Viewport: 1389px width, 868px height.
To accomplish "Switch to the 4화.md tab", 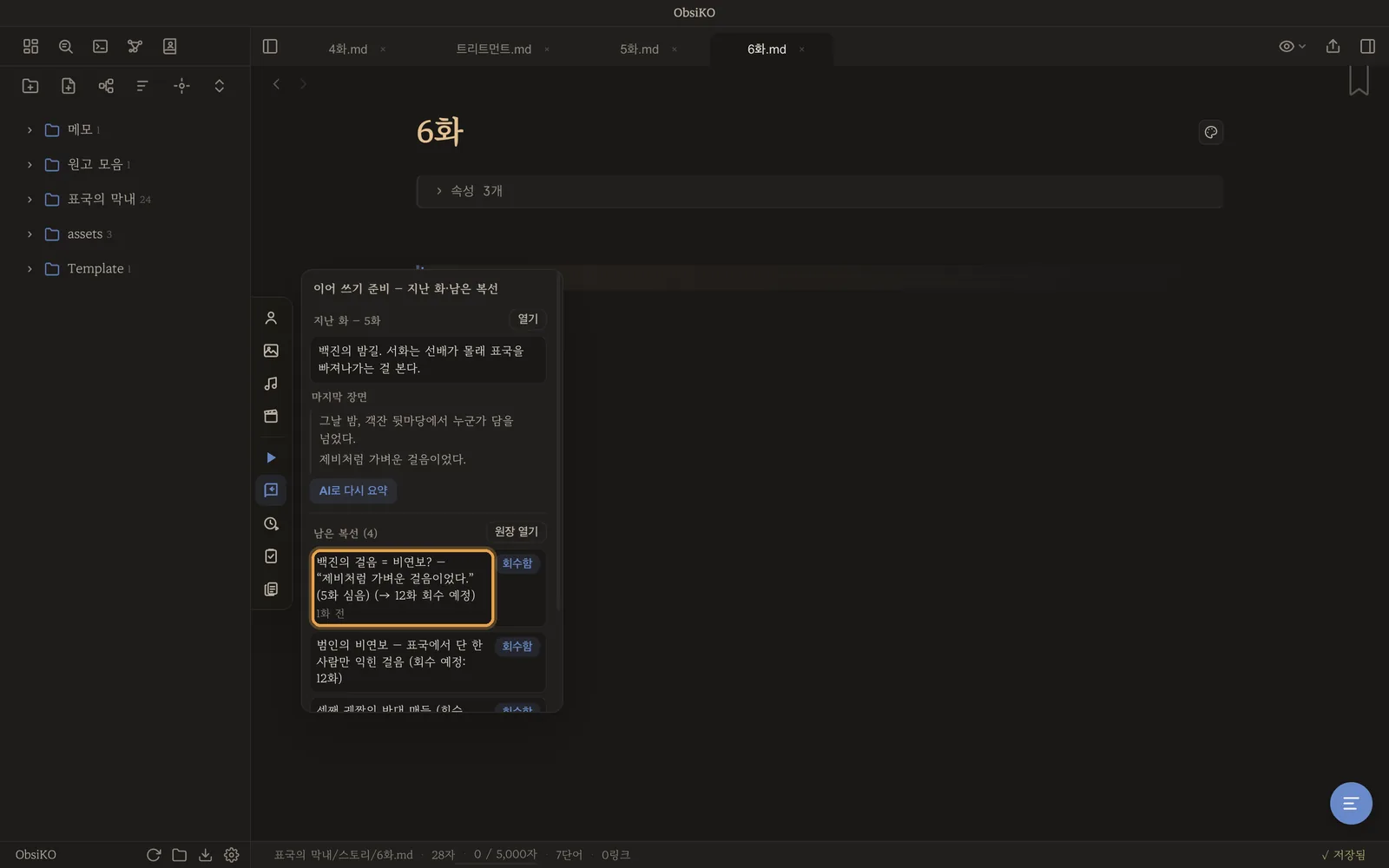I will (347, 49).
